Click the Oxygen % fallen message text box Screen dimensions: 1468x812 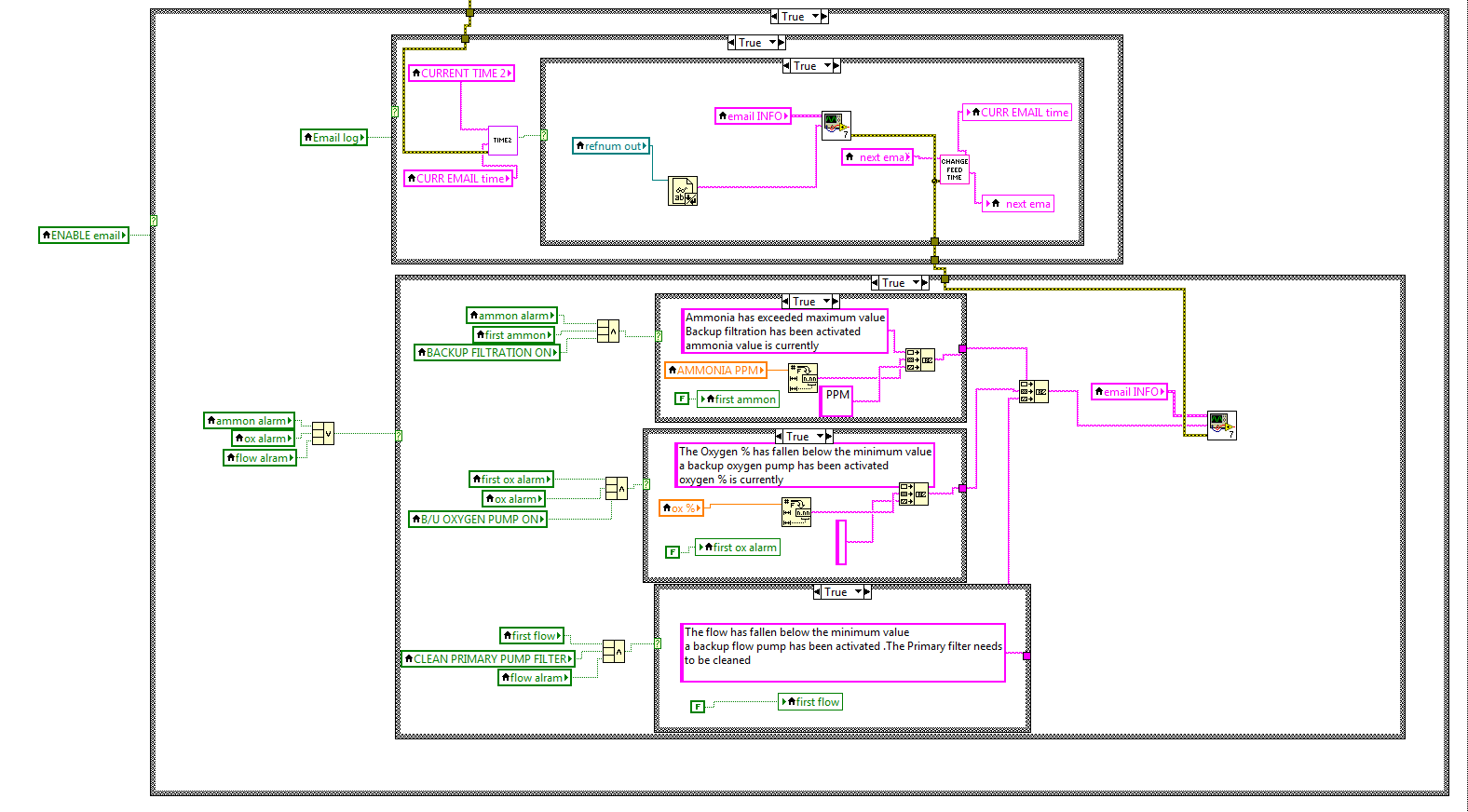(804, 466)
